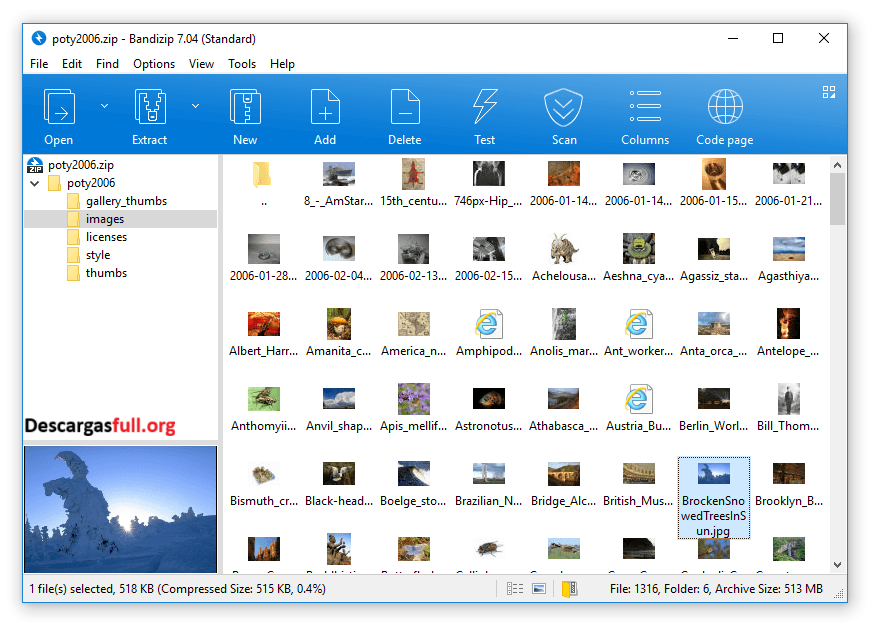Screen dimensions: 882x628
Task: Open the dropdown arrow next to Extract
Action: tap(195, 104)
